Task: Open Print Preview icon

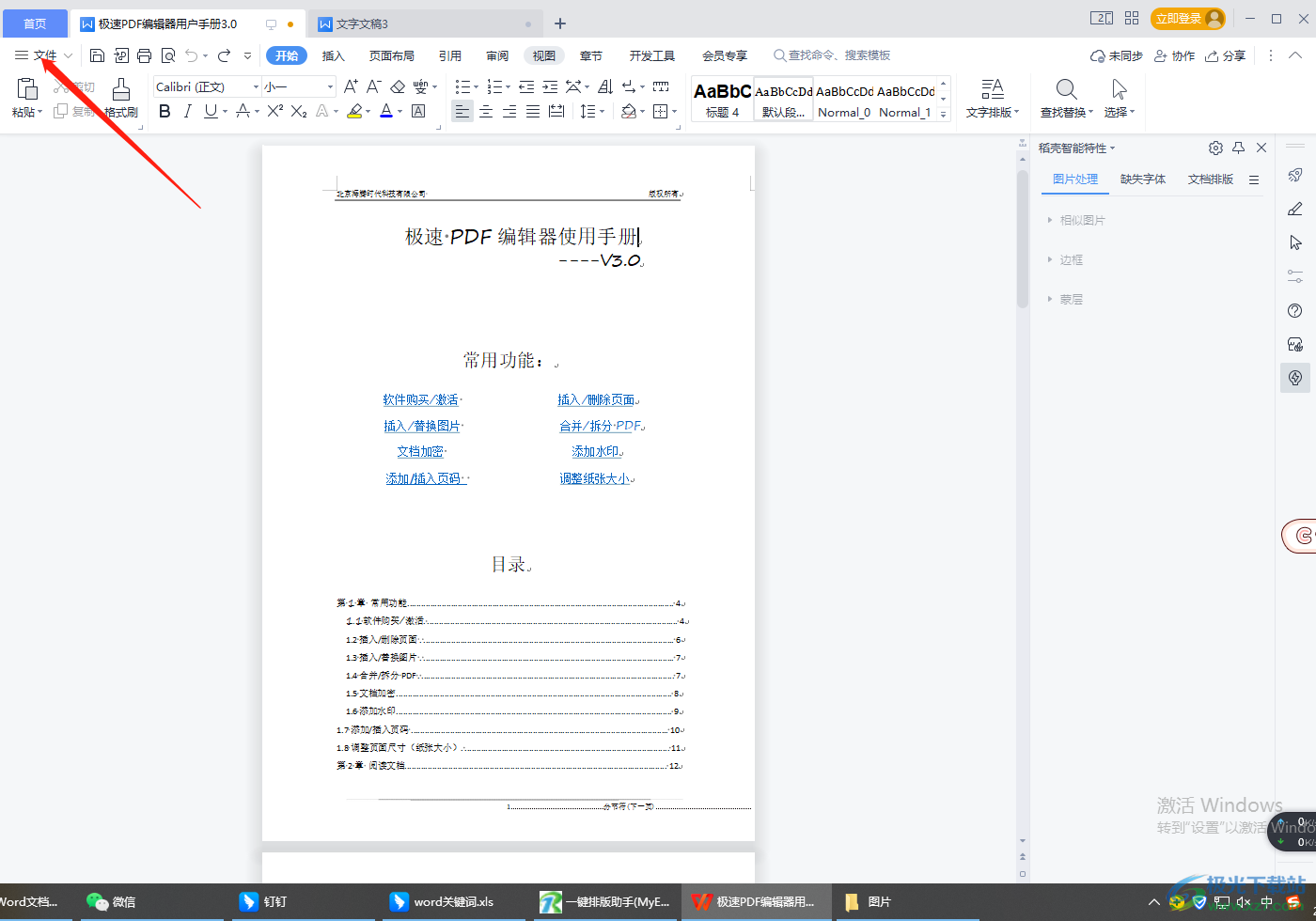Action: coord(168,55)
